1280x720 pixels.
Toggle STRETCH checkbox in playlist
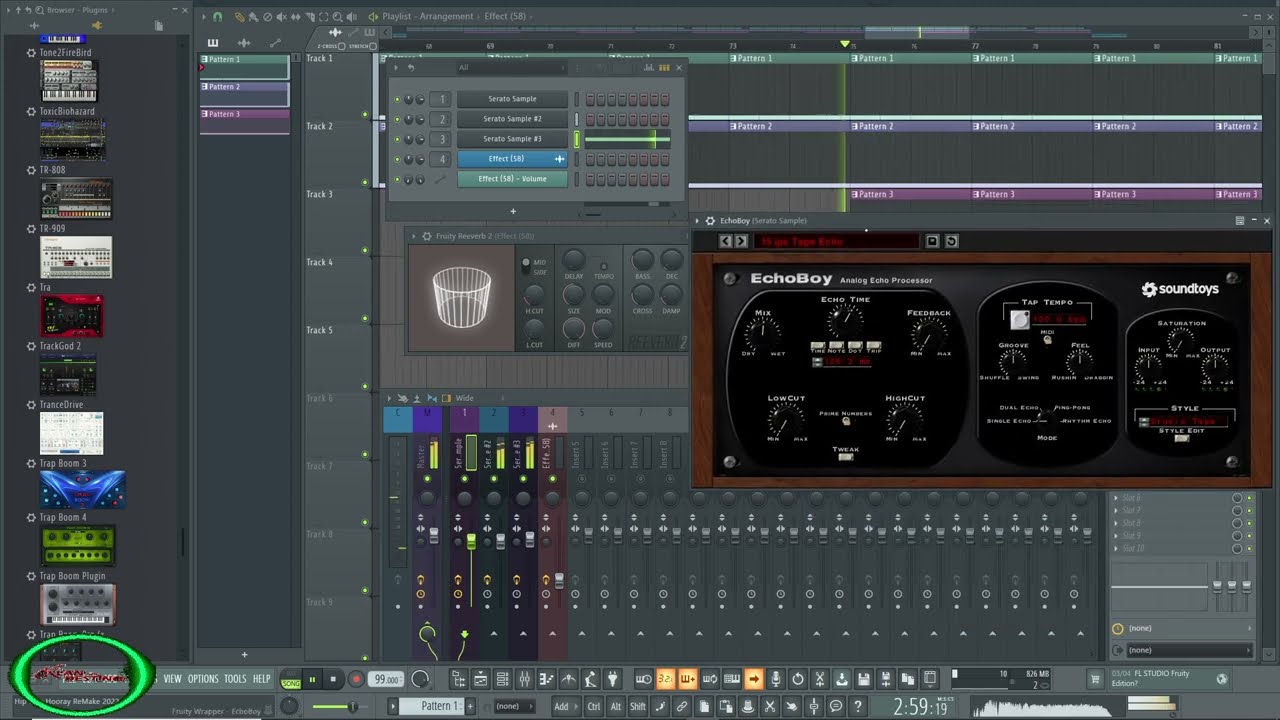click(372, 46)
